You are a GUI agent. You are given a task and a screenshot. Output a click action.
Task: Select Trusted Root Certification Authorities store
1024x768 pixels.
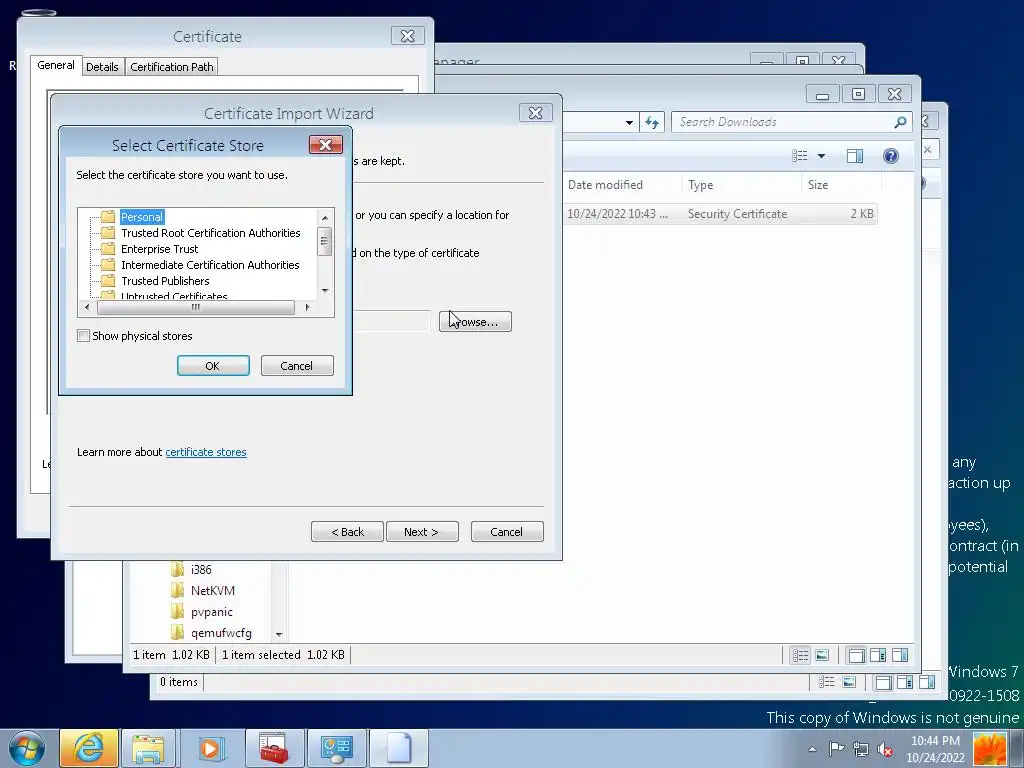pos(210,233)
